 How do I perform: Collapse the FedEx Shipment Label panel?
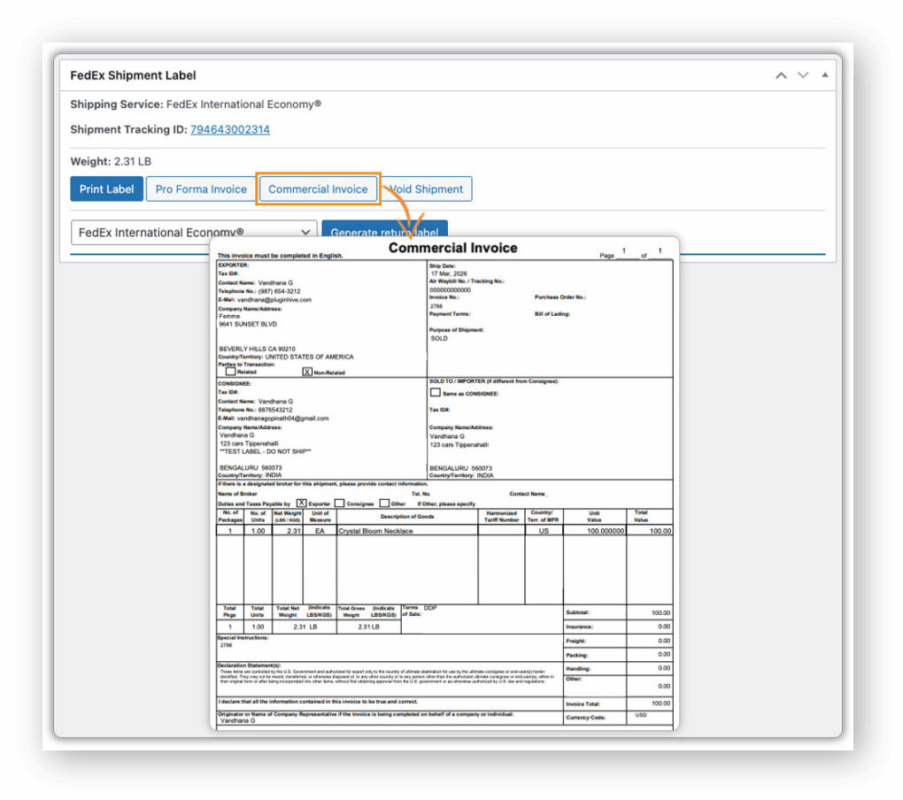(825, 75)
